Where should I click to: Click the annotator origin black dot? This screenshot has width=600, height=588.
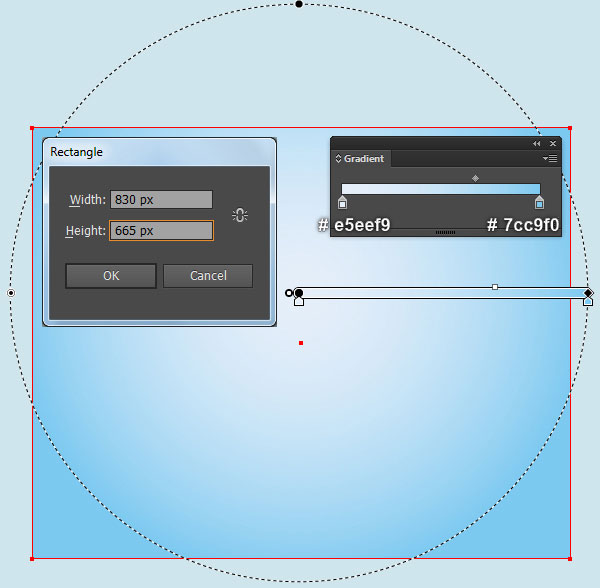(299, 293)
